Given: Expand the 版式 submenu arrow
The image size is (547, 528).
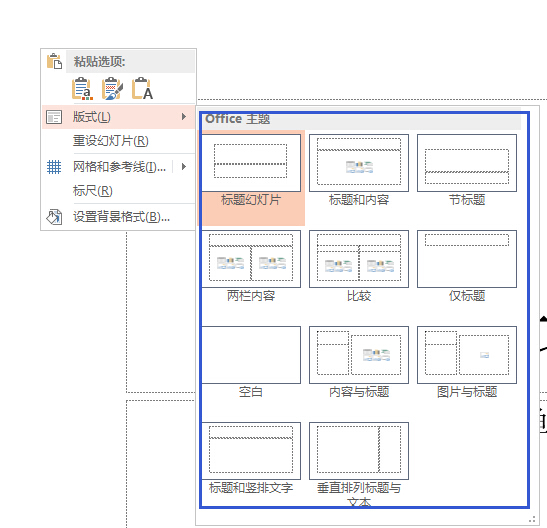Looking at the screenshot, I should tap(183, 116).
